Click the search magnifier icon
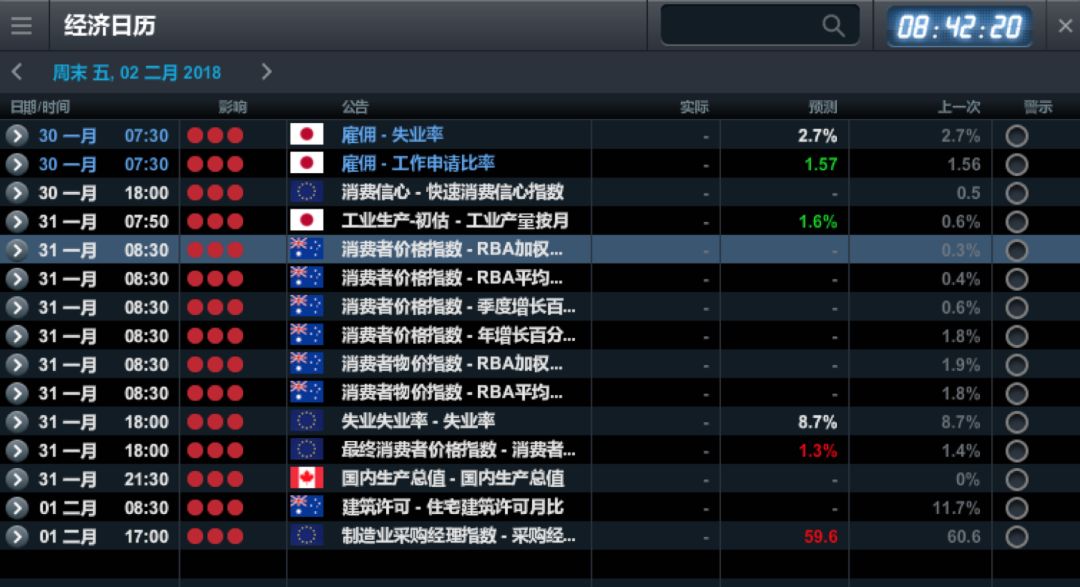Screen dimensions: 1080x587 click(x=833, y=26)
